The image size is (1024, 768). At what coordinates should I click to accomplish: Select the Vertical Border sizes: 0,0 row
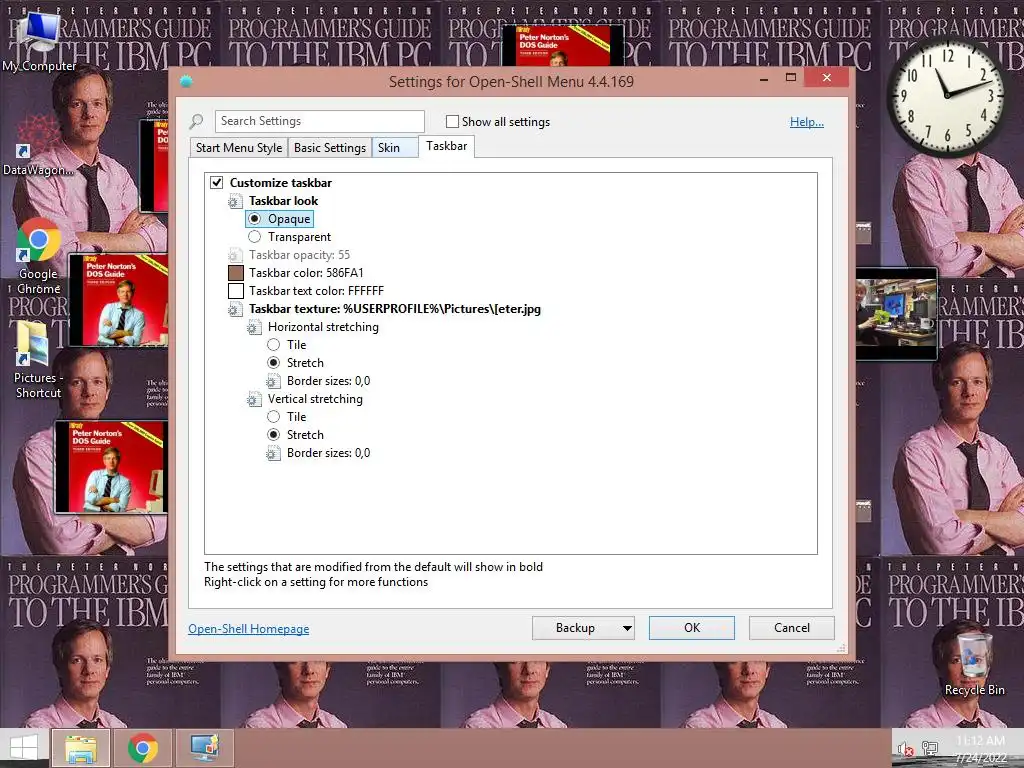pos(328,453)
